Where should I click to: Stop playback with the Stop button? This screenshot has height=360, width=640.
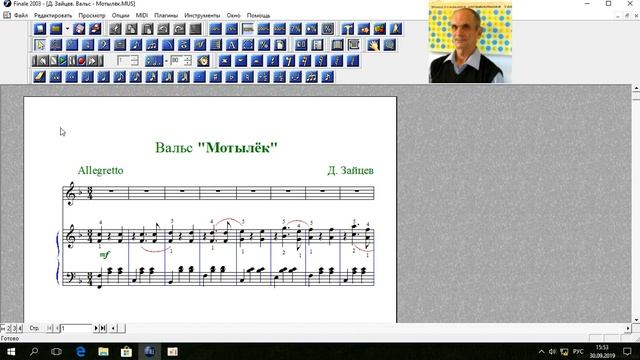(x=53, y=61)
